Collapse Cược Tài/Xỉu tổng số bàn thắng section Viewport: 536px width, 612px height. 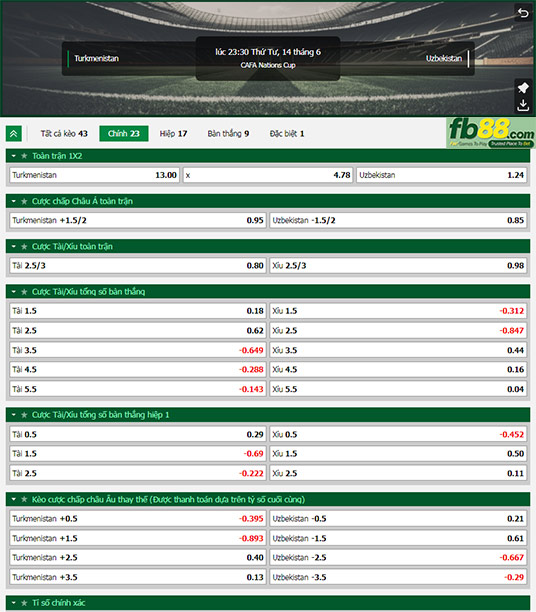point(14,292)
